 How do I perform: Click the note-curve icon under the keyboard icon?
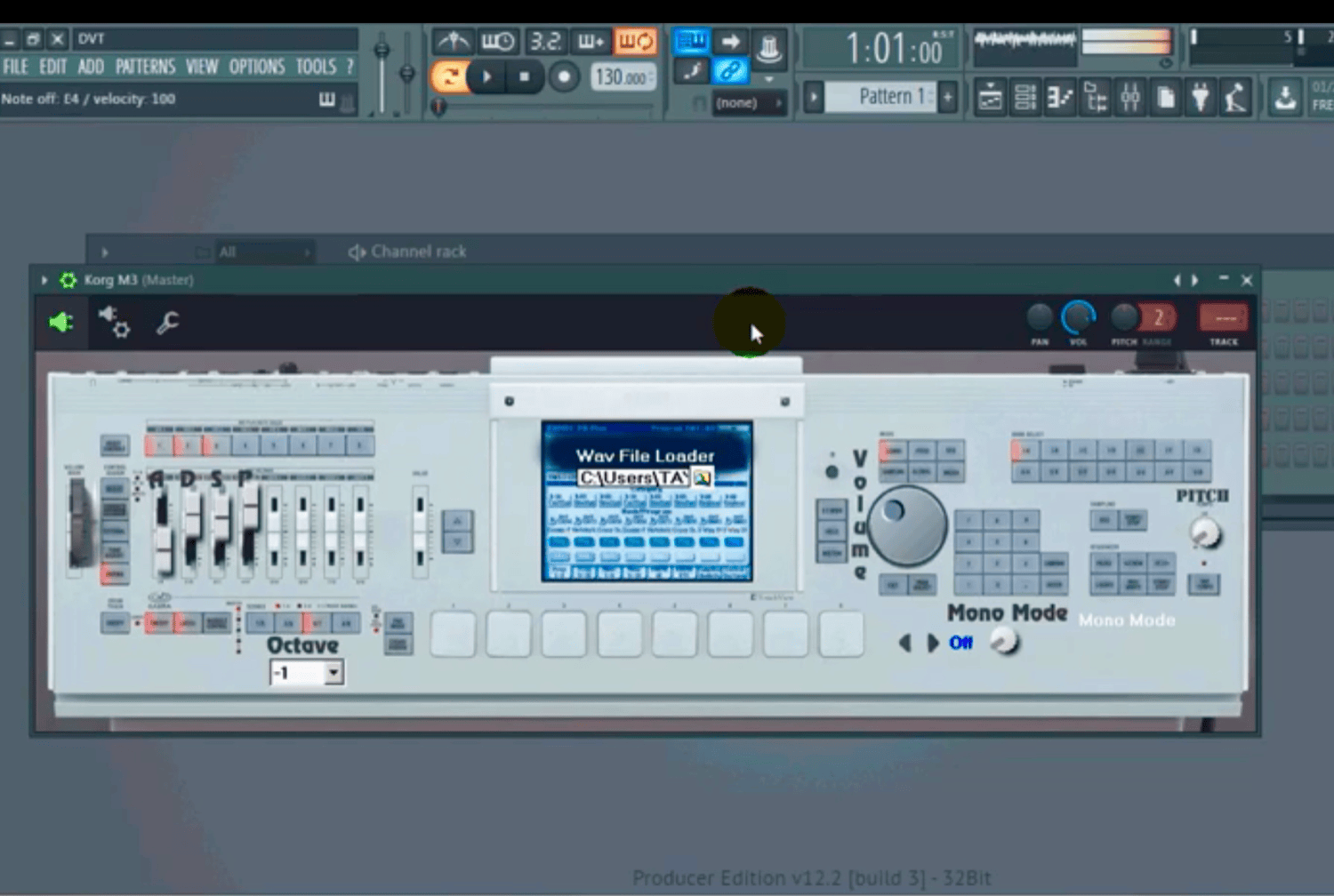click(691, 71)
